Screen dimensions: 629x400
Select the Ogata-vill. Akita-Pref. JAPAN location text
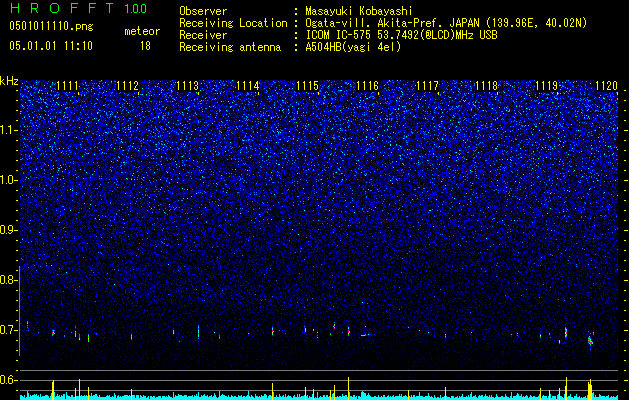tap(446, 23)
